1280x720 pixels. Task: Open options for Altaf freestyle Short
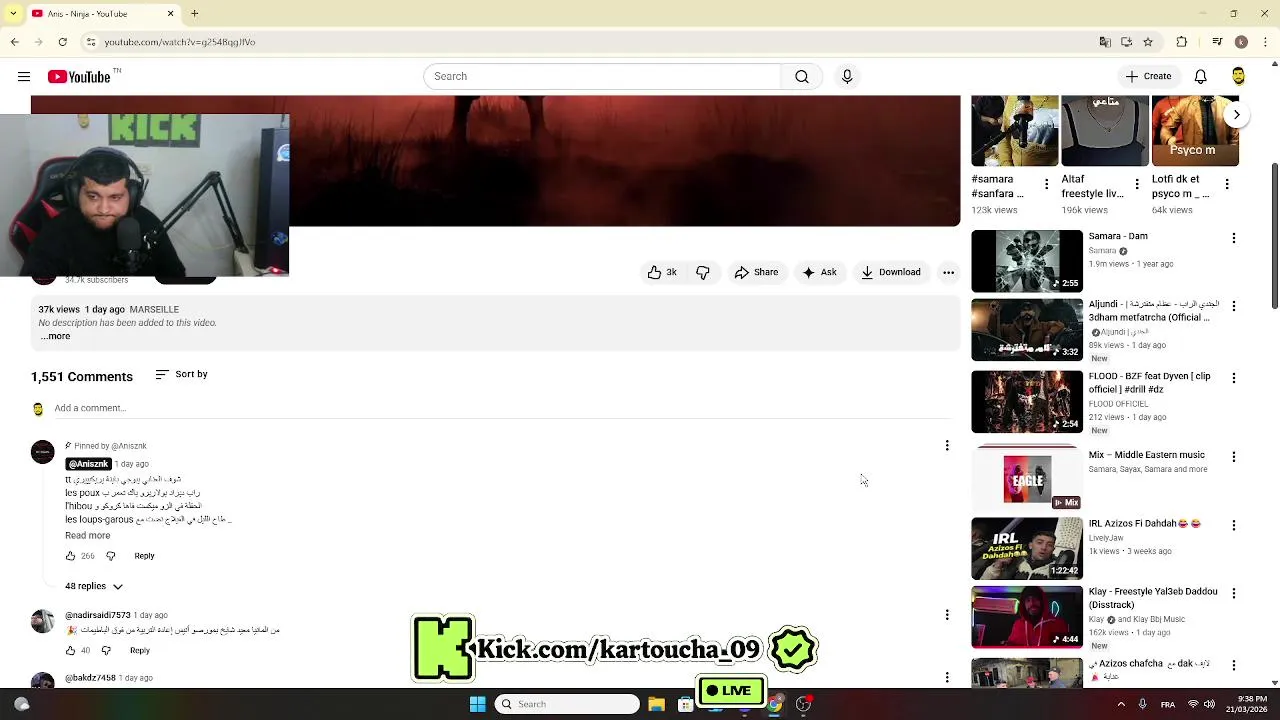tap(1137, 184)
